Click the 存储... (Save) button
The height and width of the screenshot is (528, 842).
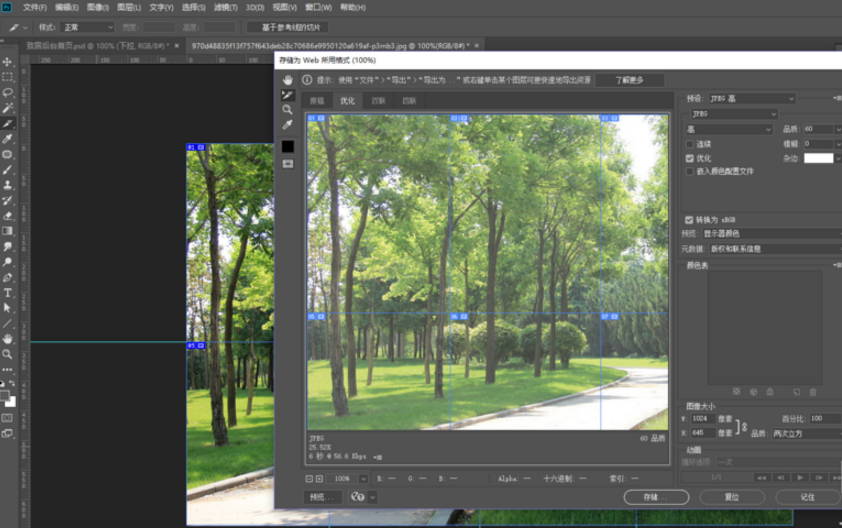[656, 497]
